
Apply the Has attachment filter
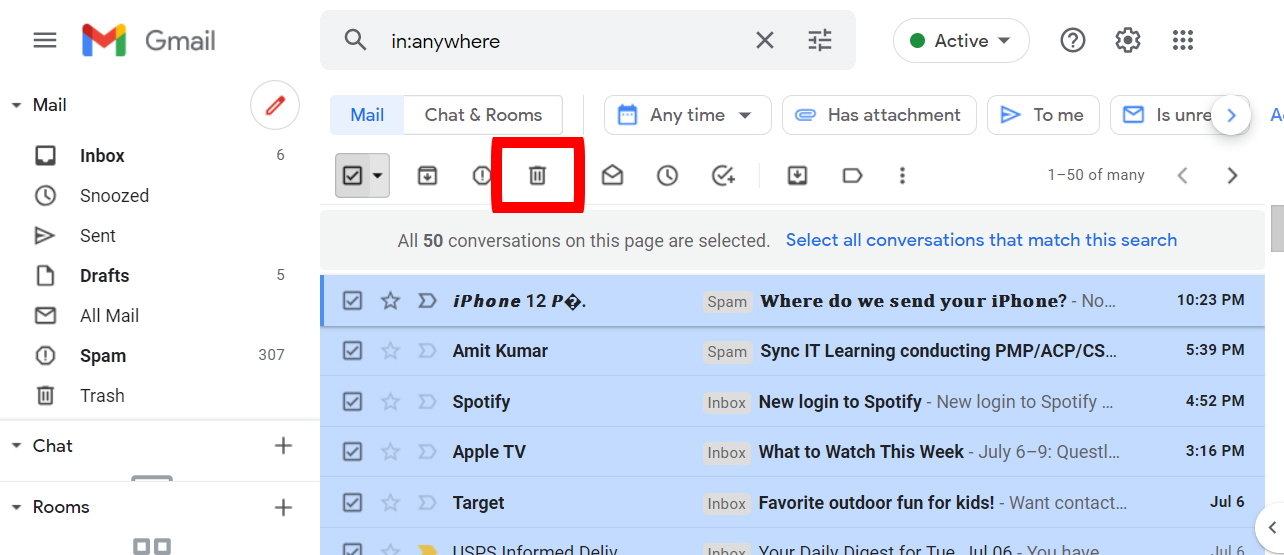(x=877, y=115)
